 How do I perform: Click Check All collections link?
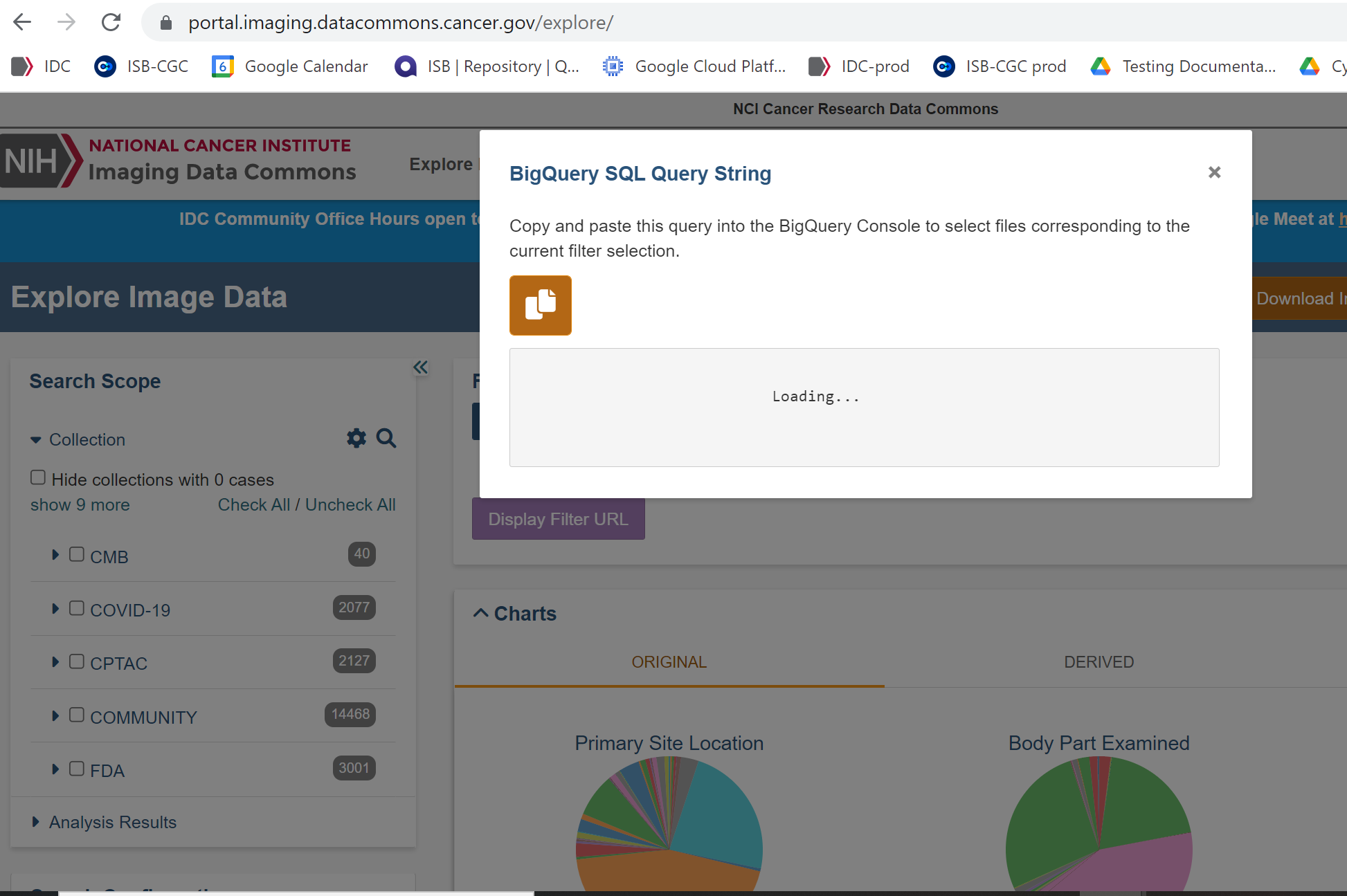[x=253, y=504]
